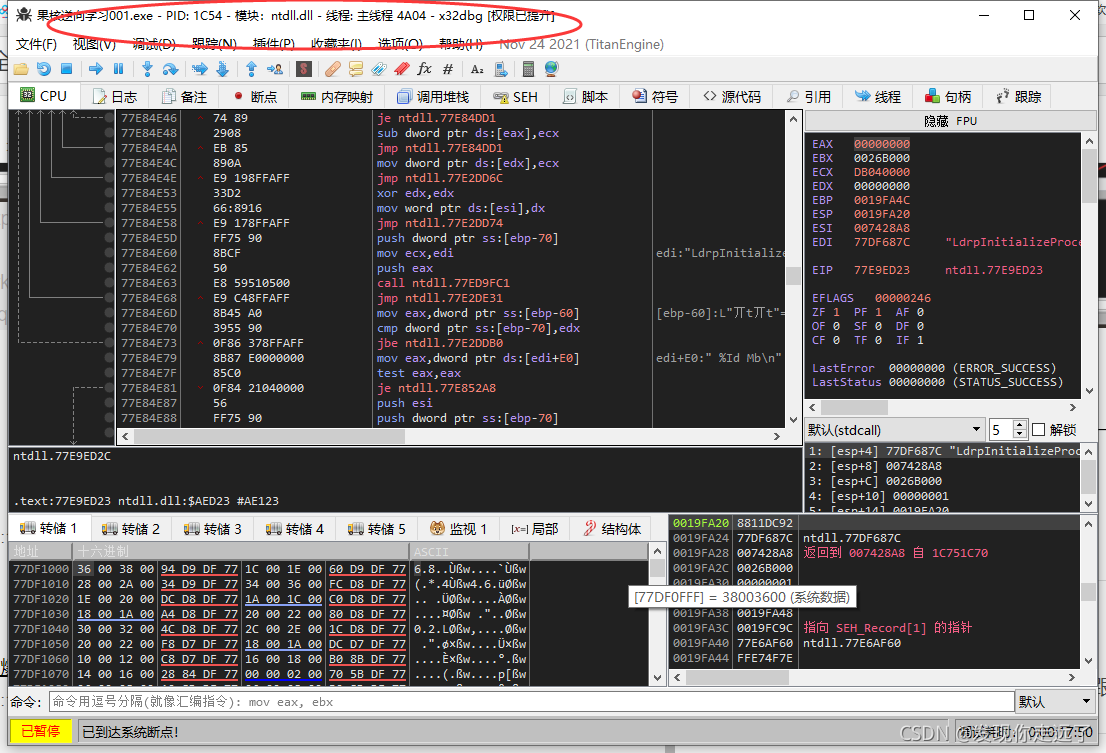Open the 视图(V) menu
Viewport: 1106px width, 753px height.
[x=95, y=44]
